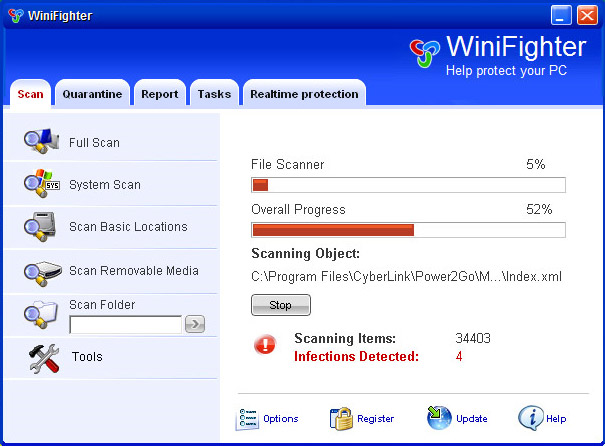Click the Scan Folder go arrow button

point(195,324)
